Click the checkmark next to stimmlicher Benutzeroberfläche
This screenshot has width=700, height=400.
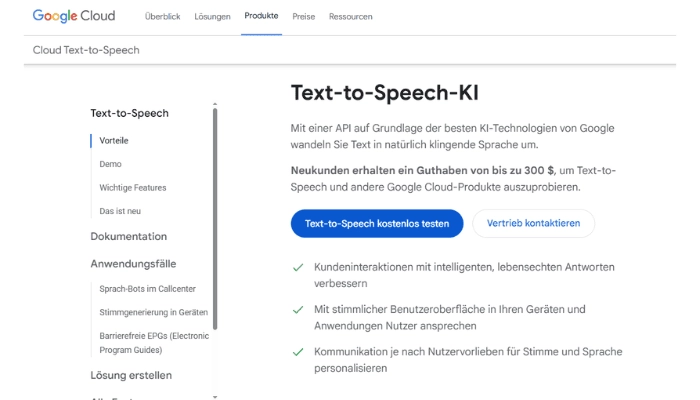(x=297, y=310)
